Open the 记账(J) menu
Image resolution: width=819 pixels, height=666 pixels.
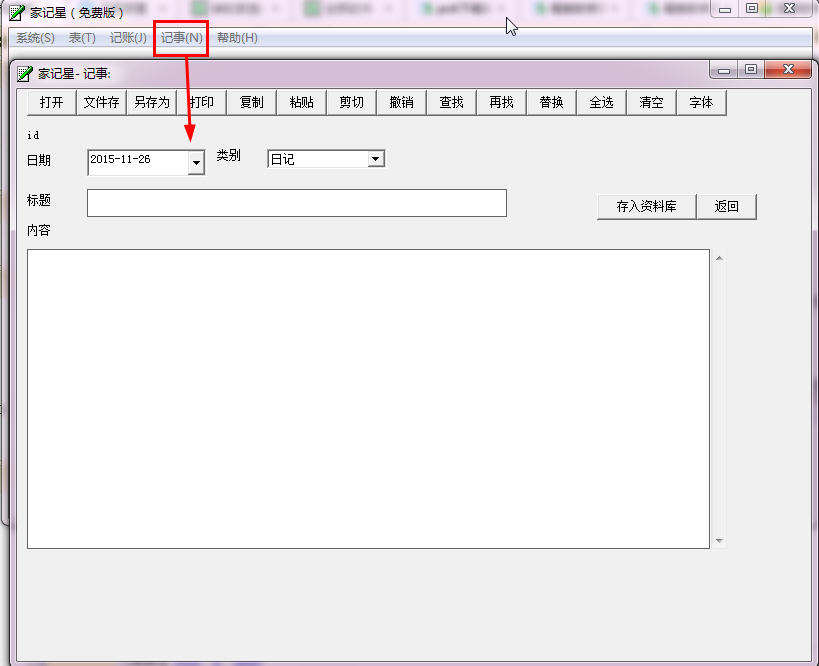pyautogui.click(x=128, y=38)
